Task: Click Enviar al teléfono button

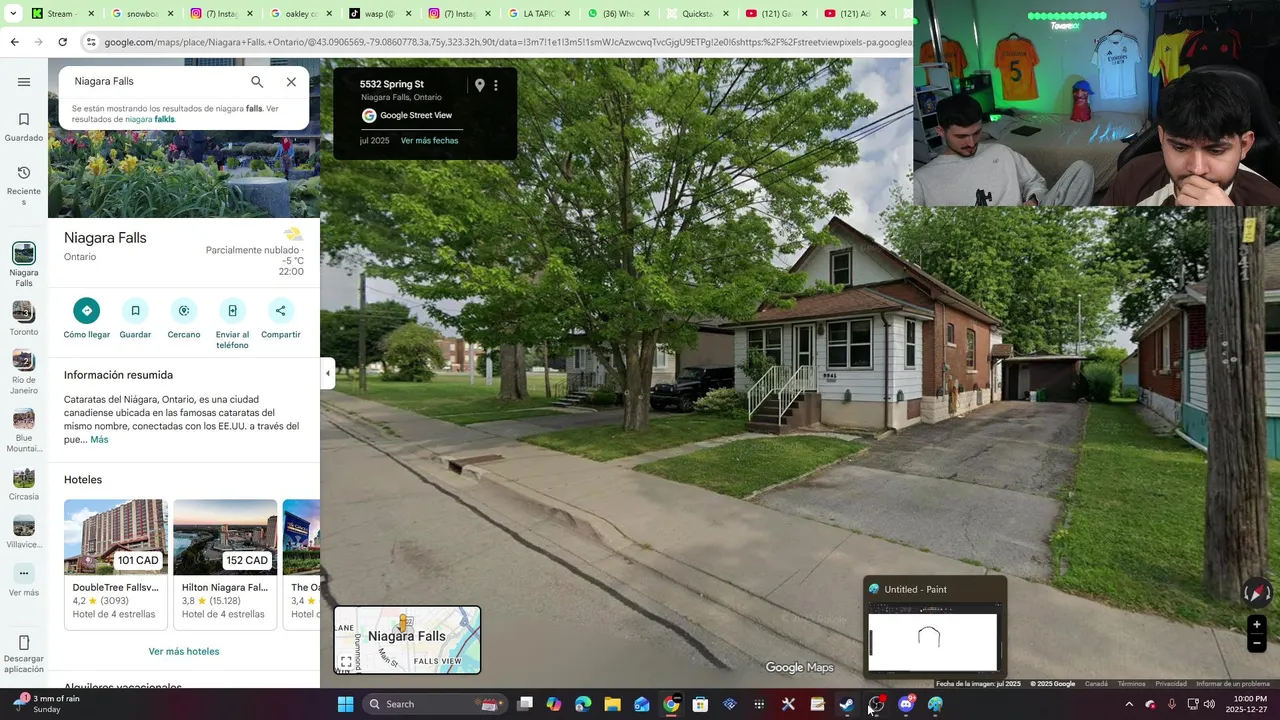Action: click(232, 325)
